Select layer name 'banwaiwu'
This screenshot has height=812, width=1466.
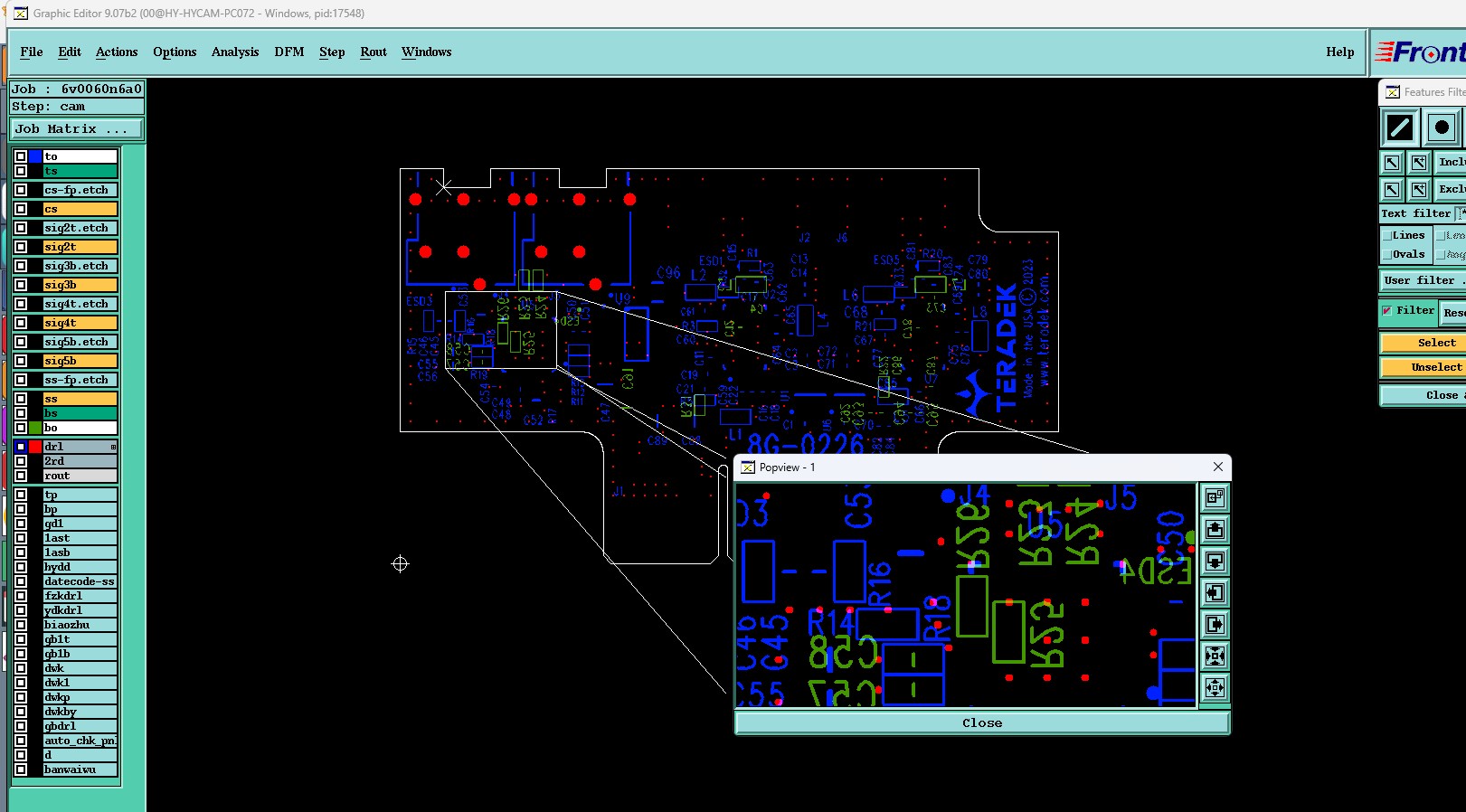pos(80,770)
